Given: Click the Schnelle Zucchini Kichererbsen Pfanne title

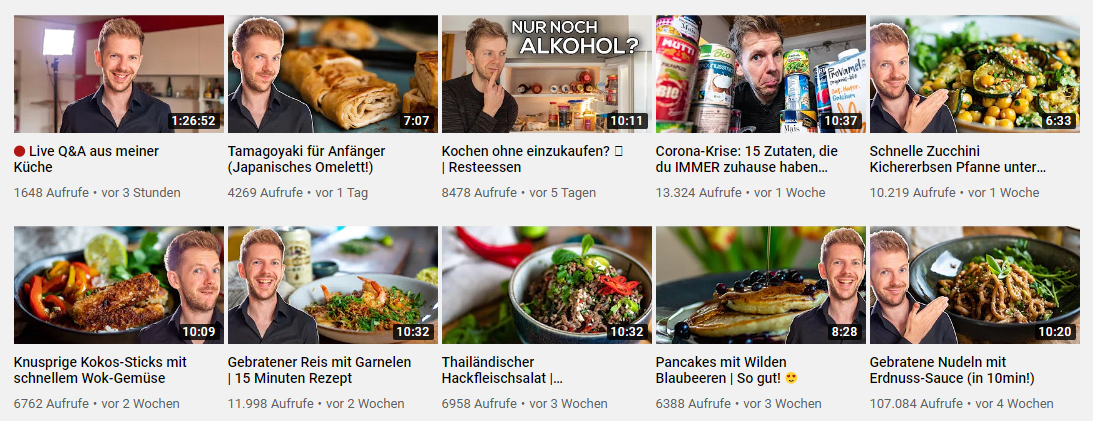Looking at the screenshot, I should (958, 160).
